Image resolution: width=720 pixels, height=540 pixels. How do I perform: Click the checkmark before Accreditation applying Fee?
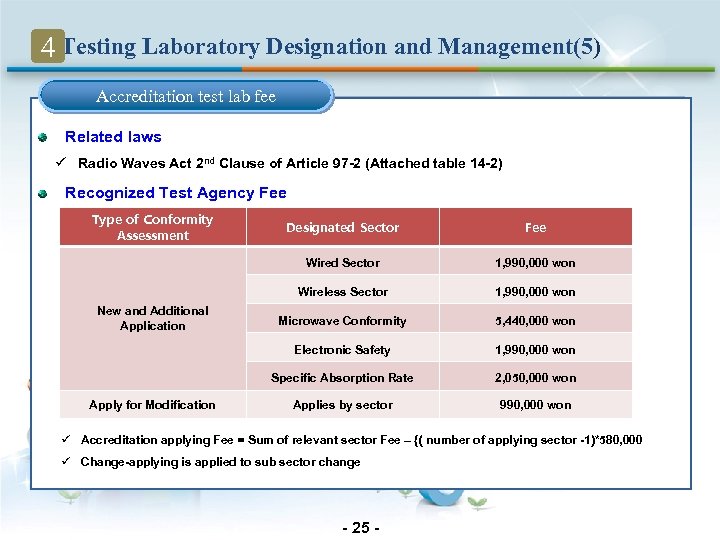pos(66,439)
